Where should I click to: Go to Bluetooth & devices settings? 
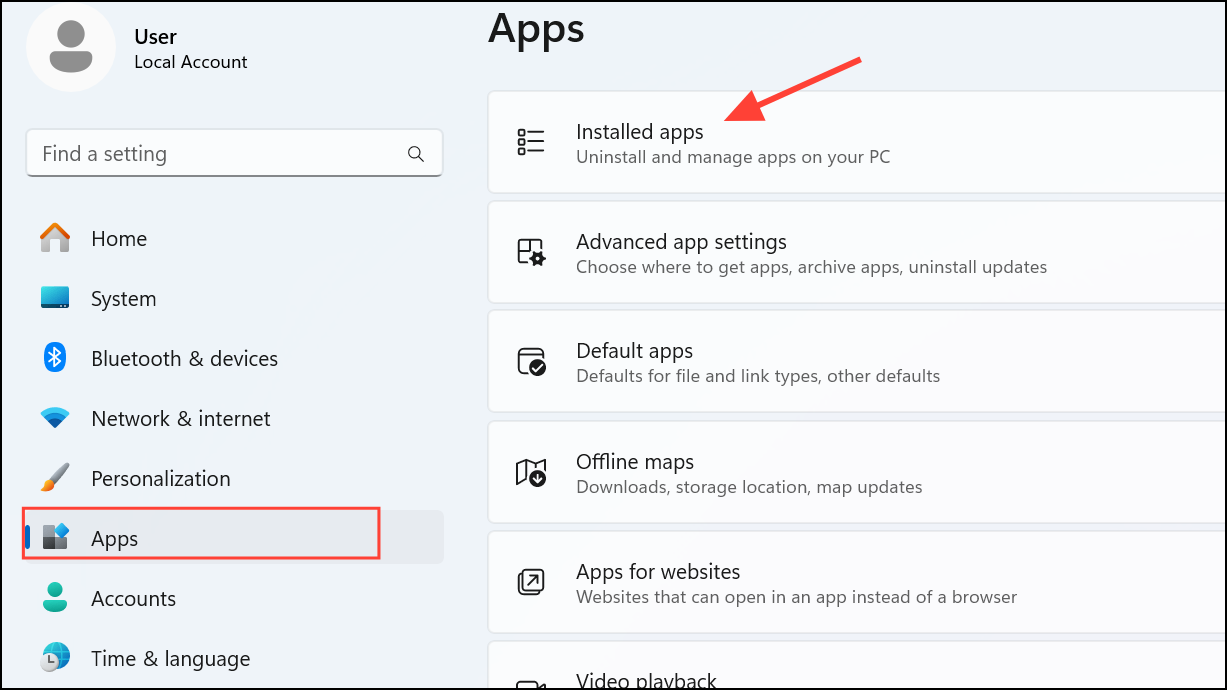point(234,358)
